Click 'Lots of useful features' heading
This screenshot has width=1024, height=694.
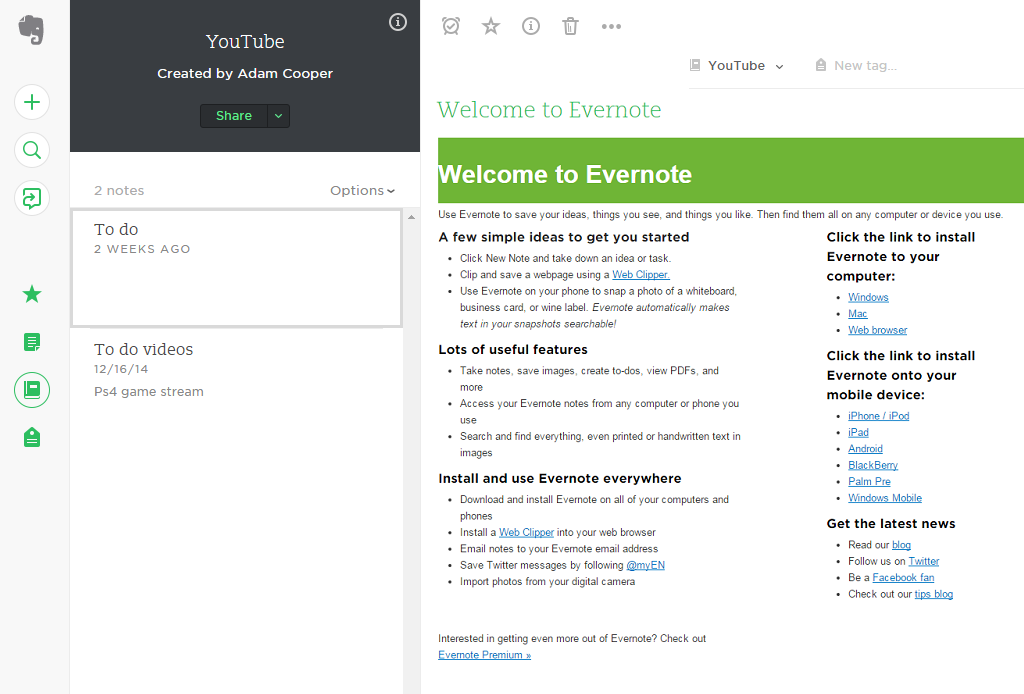coord(513,349)
